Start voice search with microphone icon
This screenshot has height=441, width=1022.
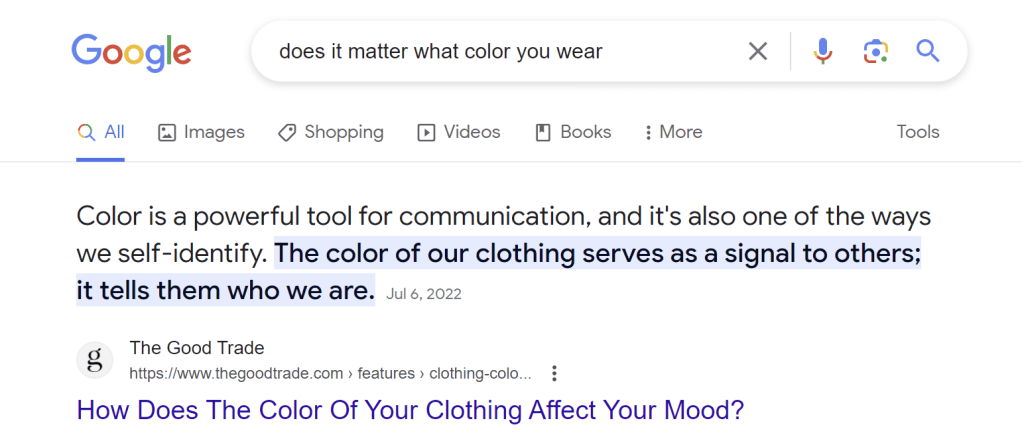[823, 51]
